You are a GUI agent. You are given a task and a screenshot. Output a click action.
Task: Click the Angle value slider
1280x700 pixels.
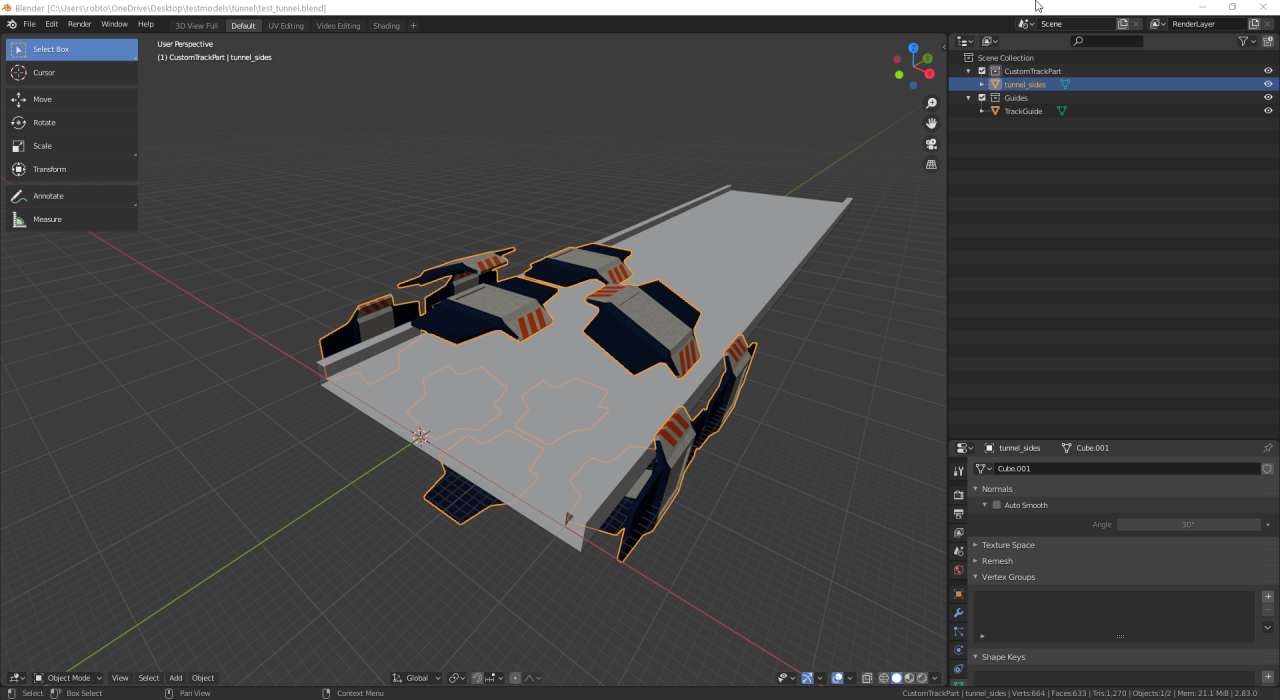(x=1188, y=525)
